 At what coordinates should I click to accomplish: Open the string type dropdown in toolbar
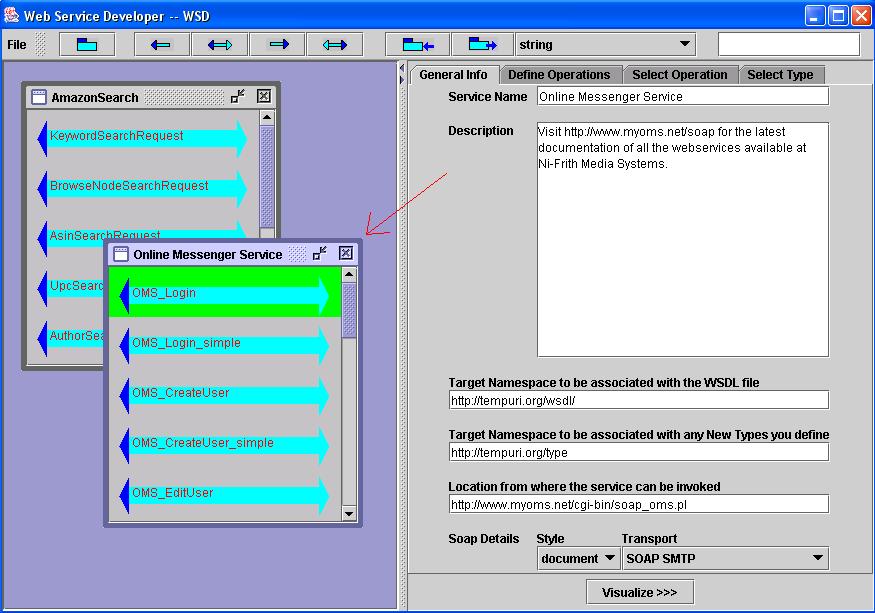point(605,45)
